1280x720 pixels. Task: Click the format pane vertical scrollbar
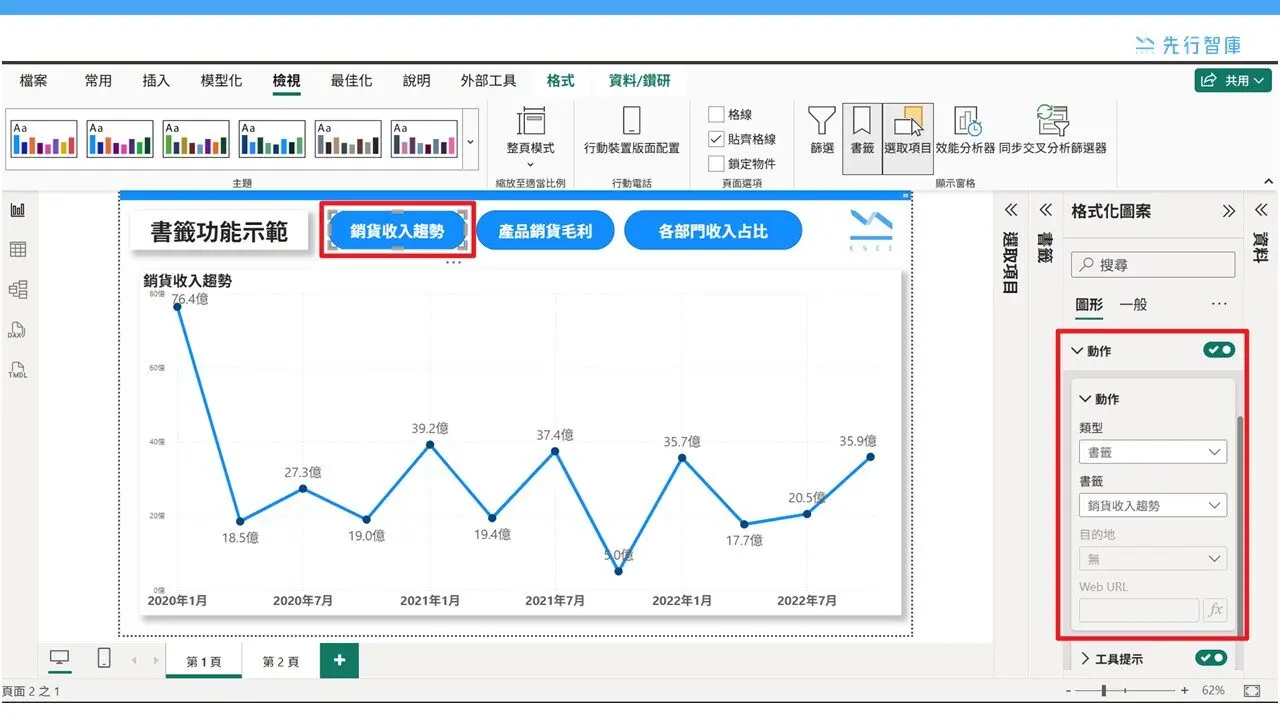tap(1241, 523)
